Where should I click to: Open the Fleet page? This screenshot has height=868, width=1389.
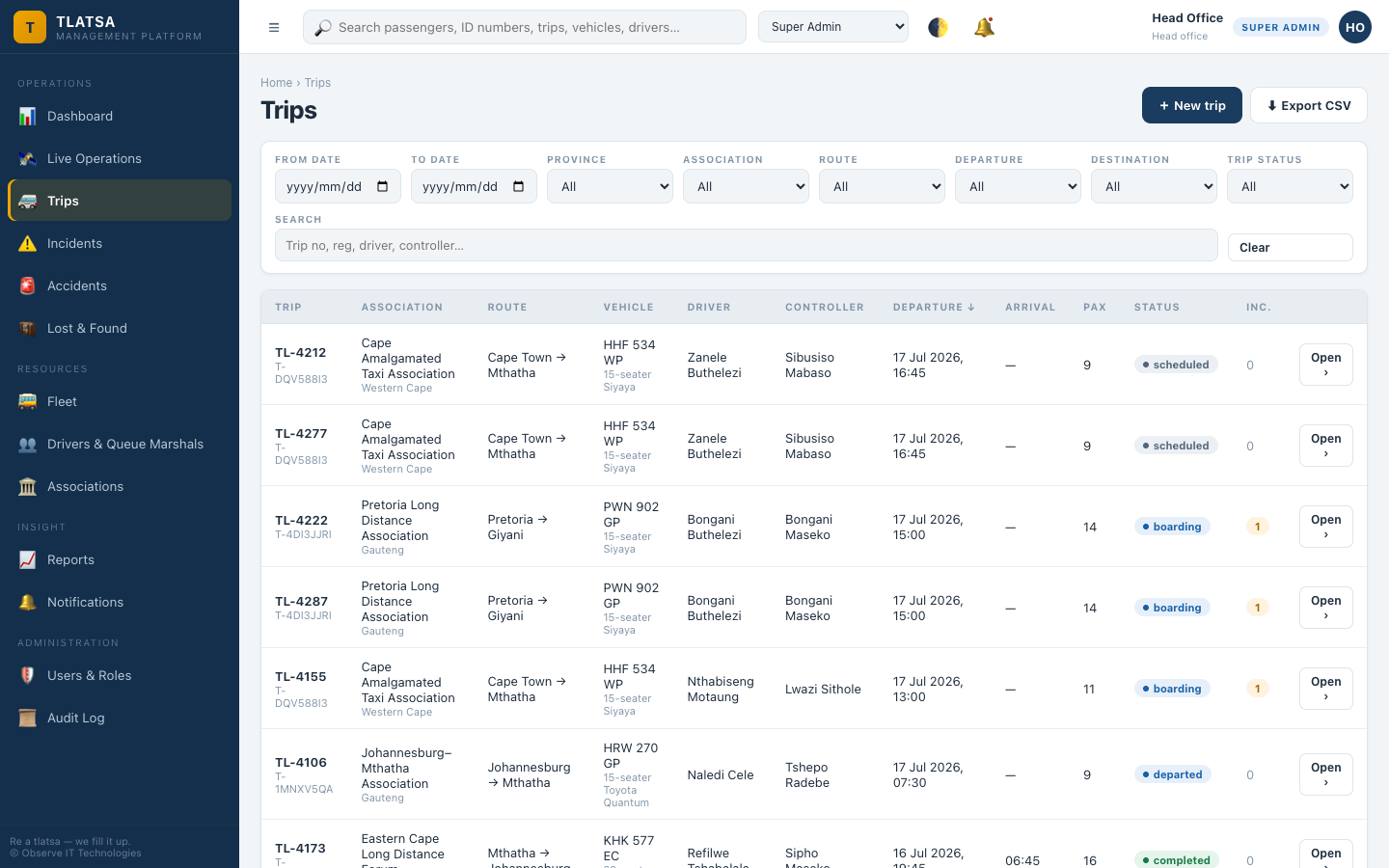[120, 401]
